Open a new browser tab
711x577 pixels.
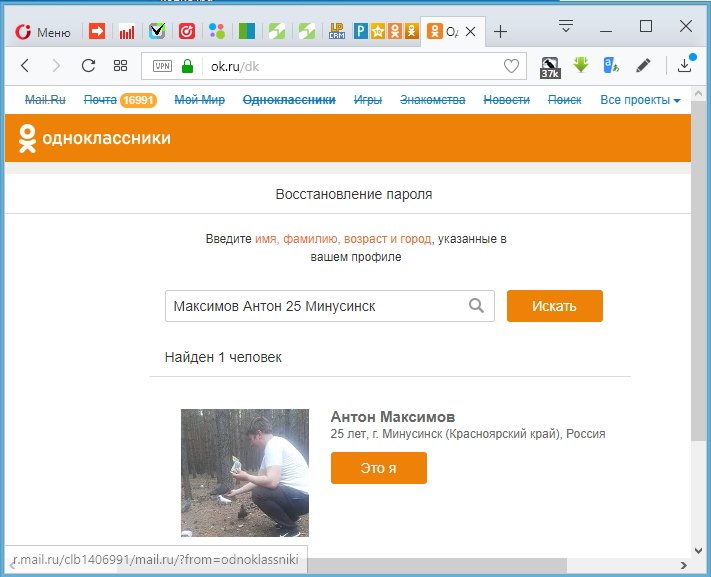[x=501, y=31]
